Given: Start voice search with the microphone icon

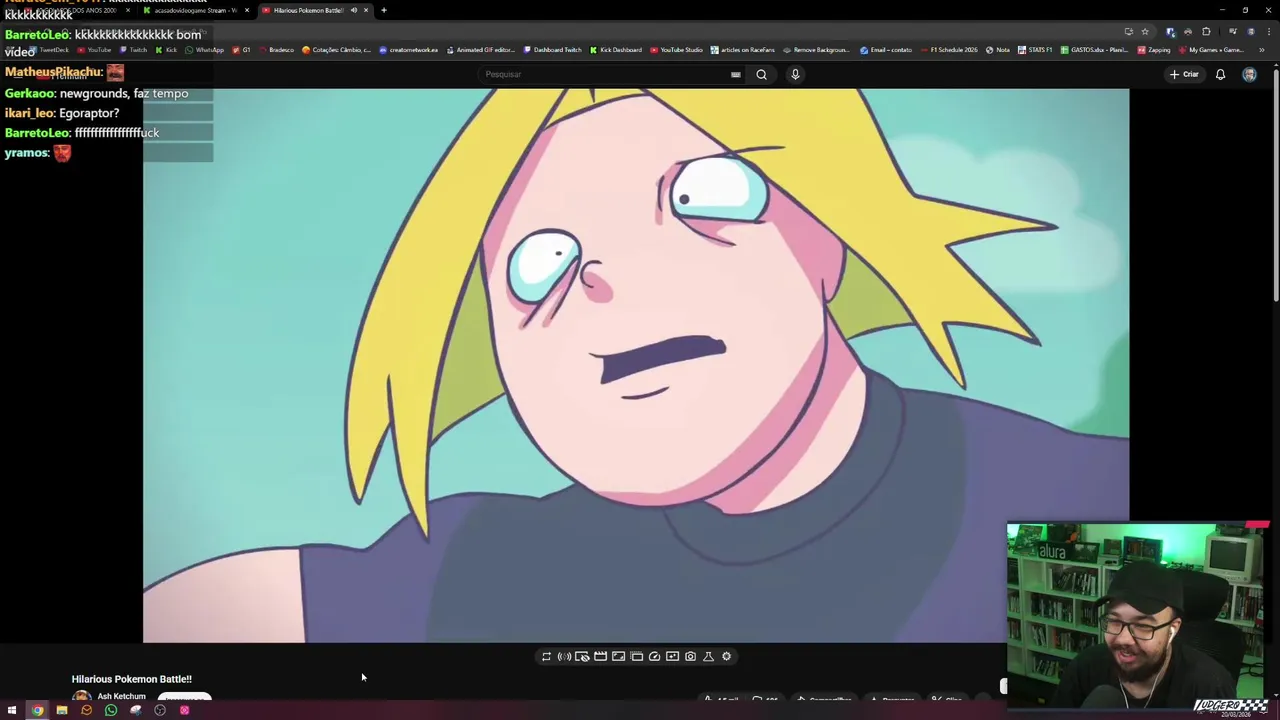Looking at the screenshot, I should pos(795,74).
